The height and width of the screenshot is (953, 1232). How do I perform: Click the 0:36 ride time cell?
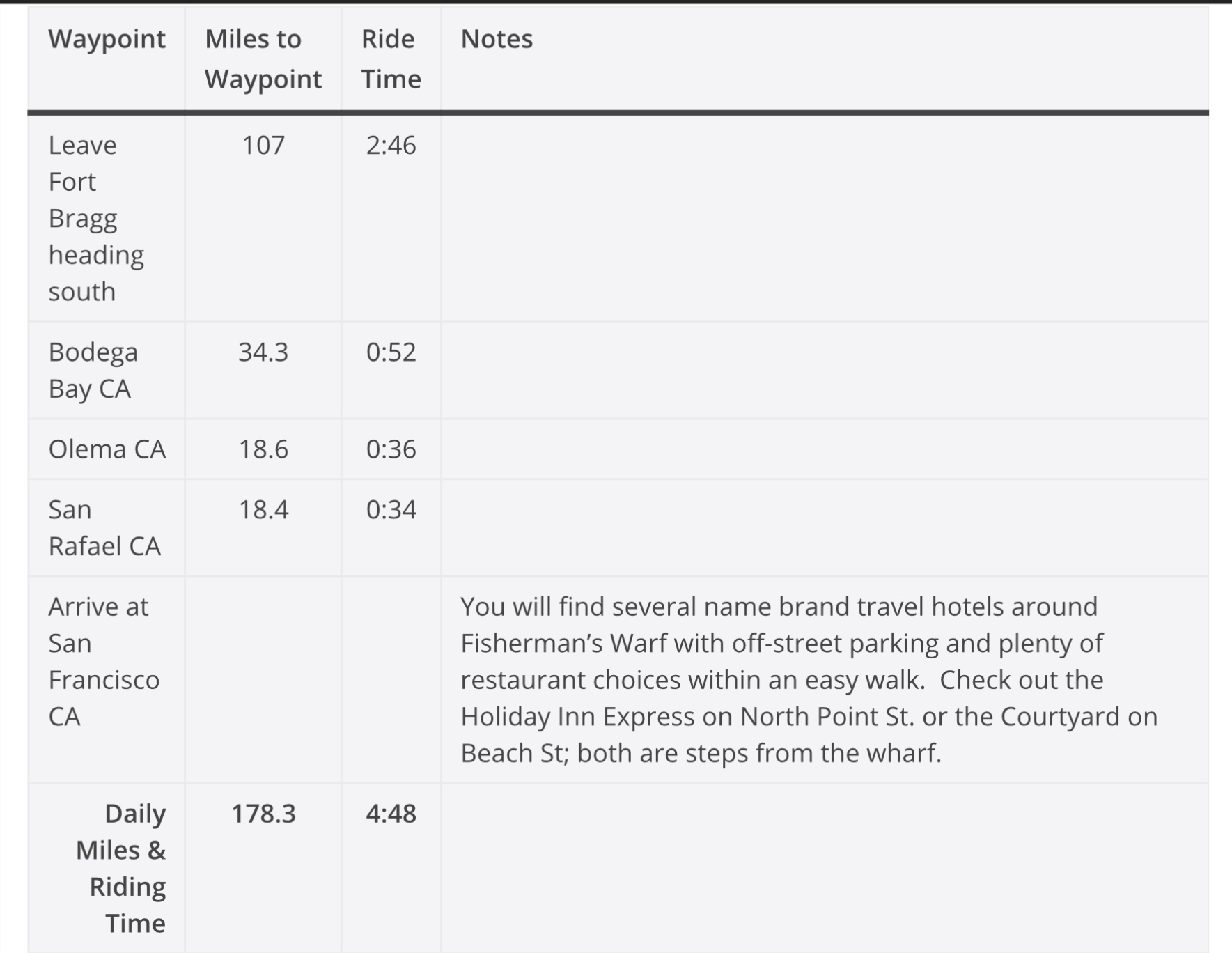pyautogui.click(x=391, y=449)
